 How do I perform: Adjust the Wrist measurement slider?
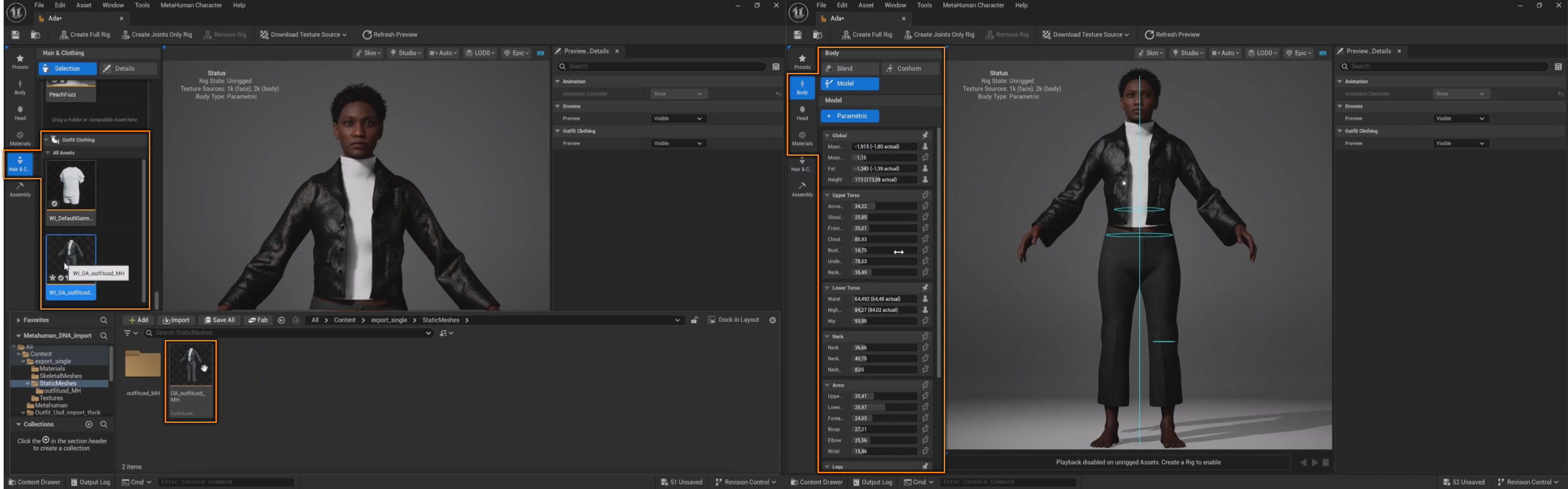(884, 451)
